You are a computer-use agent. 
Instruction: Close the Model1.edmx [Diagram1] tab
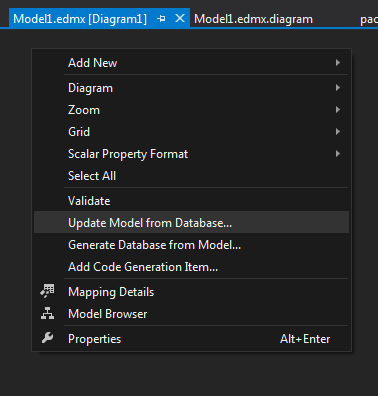180,19
